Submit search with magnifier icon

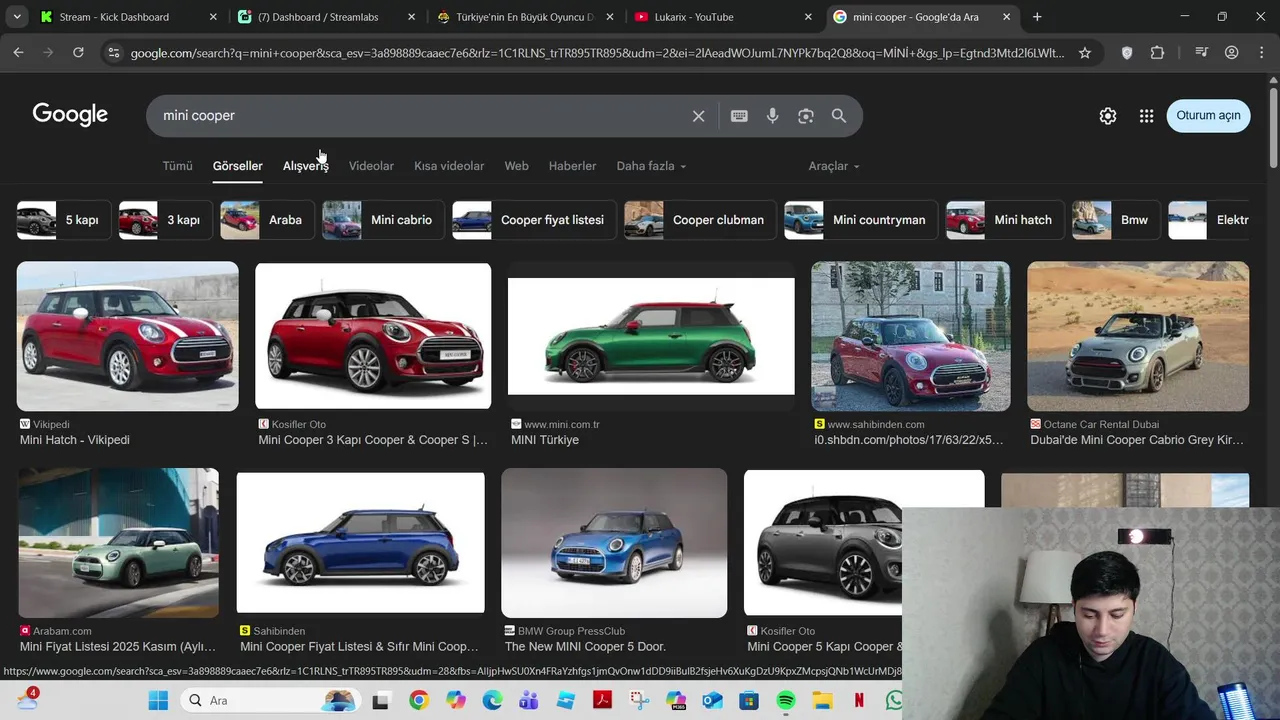coord(839,116)
